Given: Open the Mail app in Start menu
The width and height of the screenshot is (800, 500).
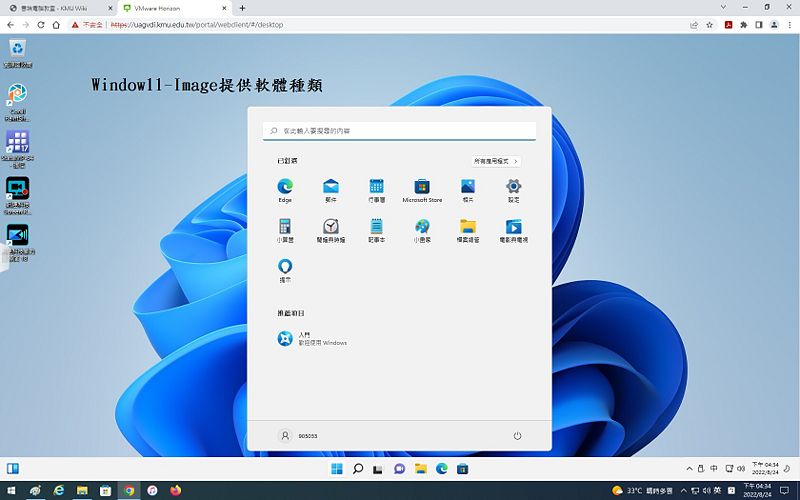Looking at the screenshot, I should [x=331, y=190].
